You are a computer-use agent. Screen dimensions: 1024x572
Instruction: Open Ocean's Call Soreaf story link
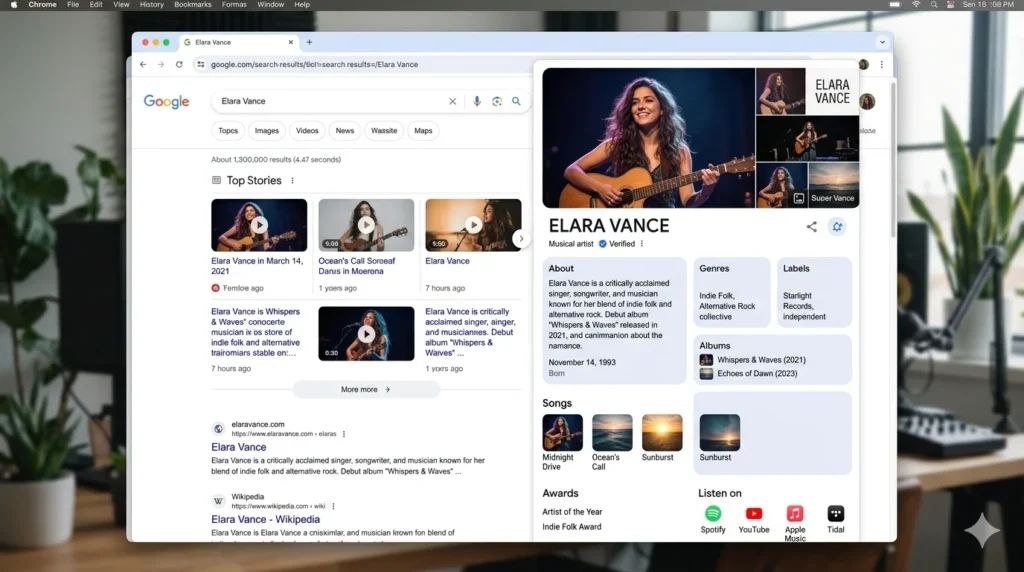(x=357, y=266)
